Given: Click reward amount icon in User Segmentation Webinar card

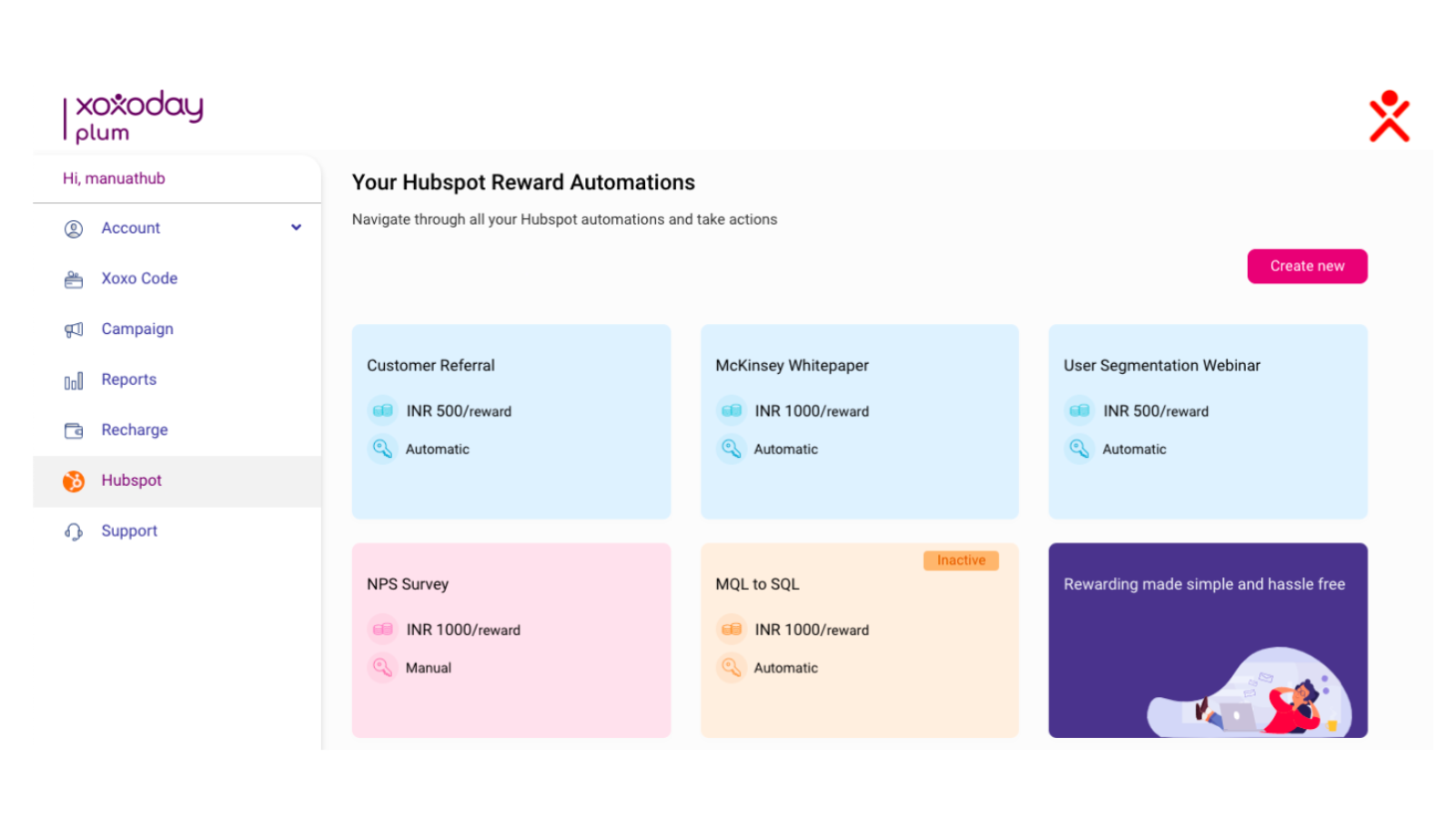Looking at the screenshot, I should click(1079, 410).
